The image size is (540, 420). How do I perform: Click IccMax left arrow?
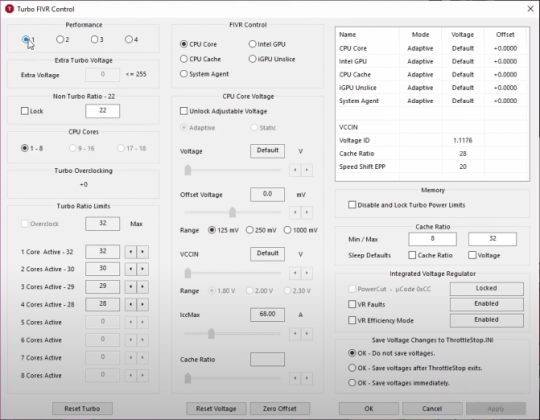click(x=295, y=333)
